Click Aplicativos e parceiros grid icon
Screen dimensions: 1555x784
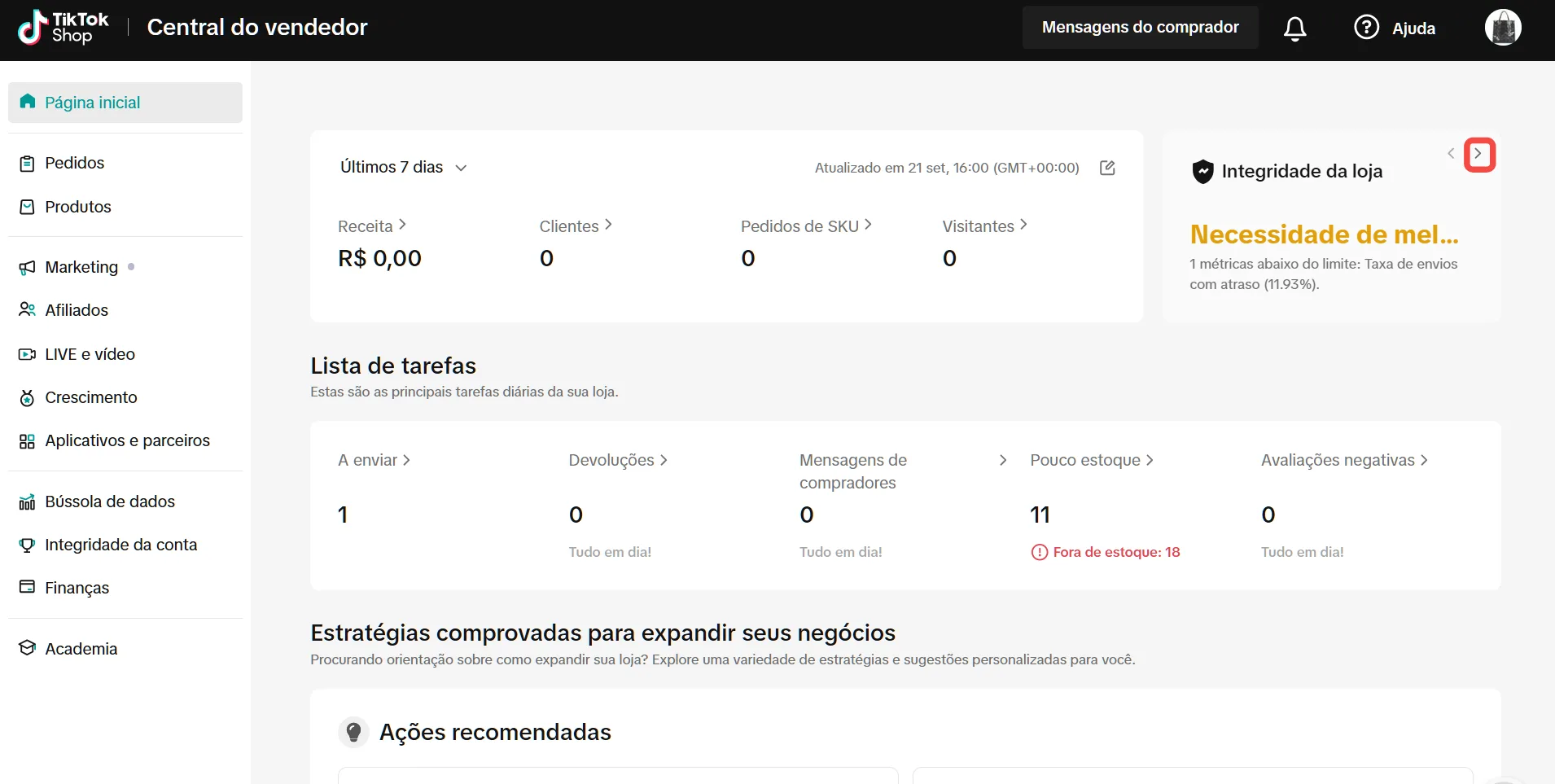tap(27, 441)
